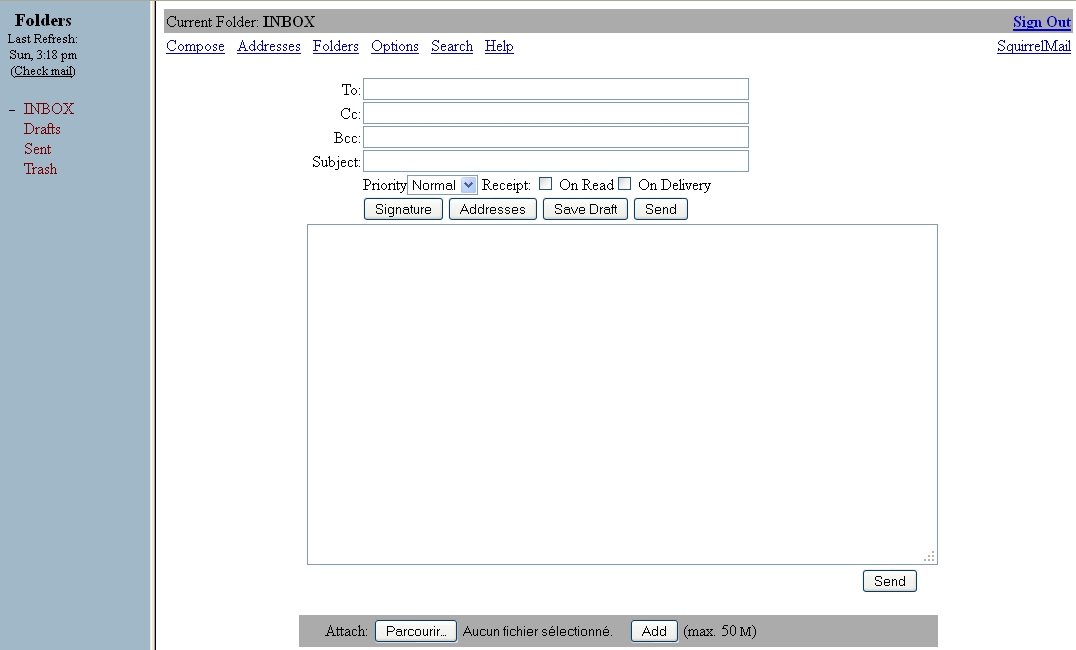1076x650 pixels.
Task: Open the Folders menu link
Action: pyautogui.click(x=335, y=46)
